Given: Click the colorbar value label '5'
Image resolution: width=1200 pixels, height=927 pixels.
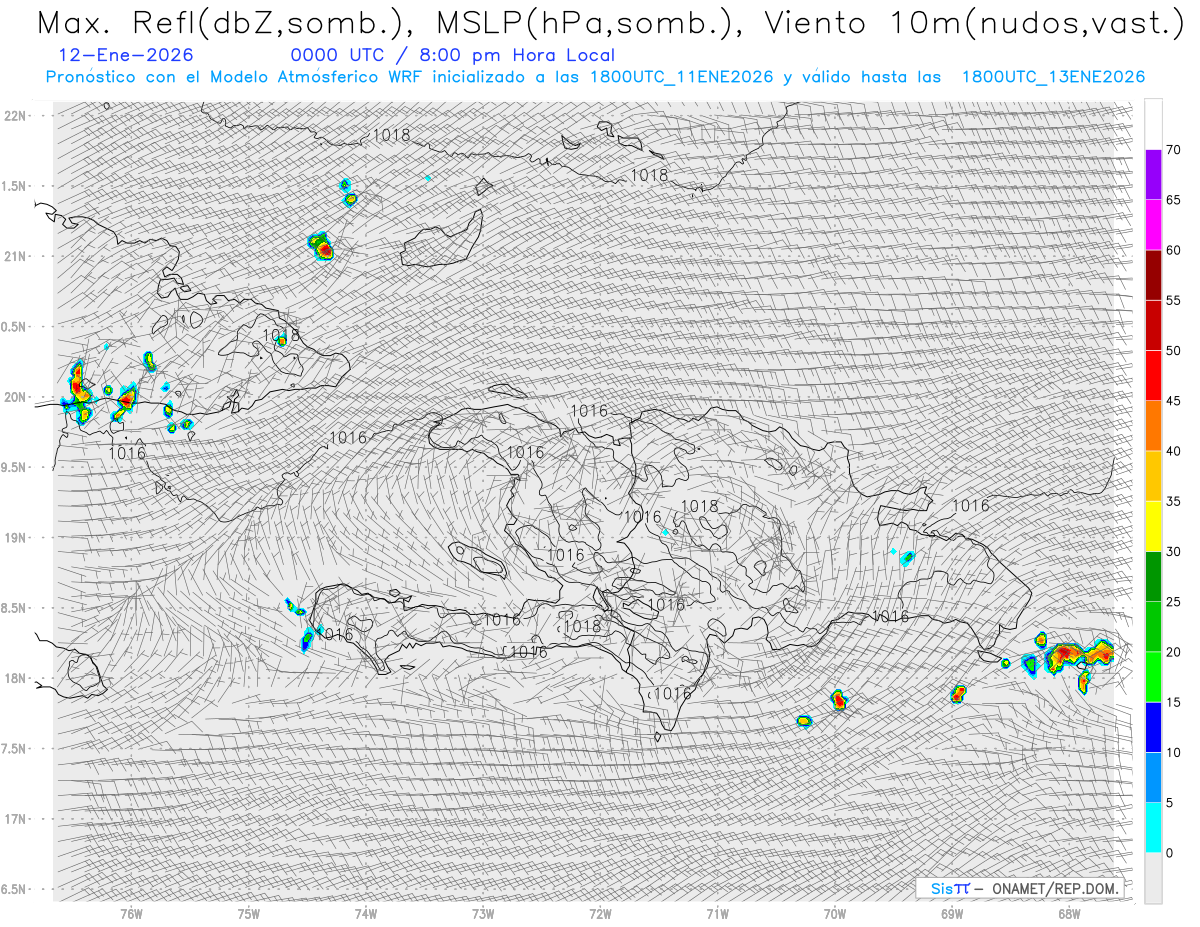Looking at the screenshot, I should 1170,802.
